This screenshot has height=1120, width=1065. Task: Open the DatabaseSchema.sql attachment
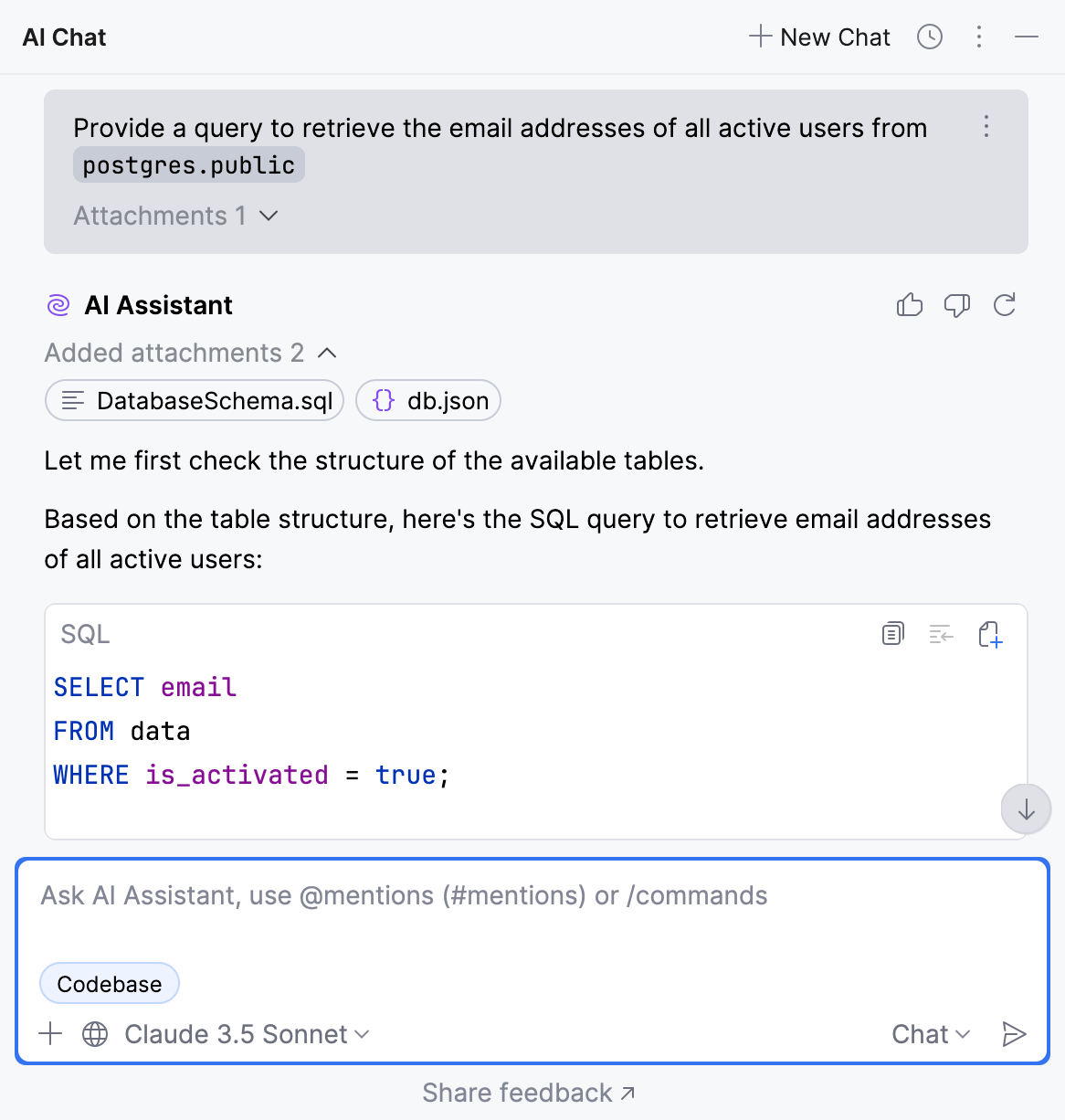coord(195,400)
